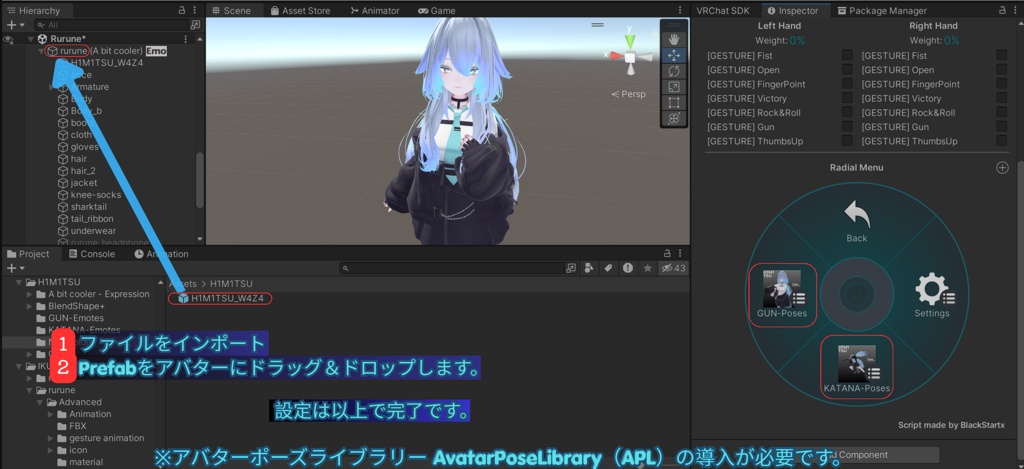Viewport: 1024px width, 469px height.
Task: Select the Rotate tool in Scene toolbar
Action: 674,71
